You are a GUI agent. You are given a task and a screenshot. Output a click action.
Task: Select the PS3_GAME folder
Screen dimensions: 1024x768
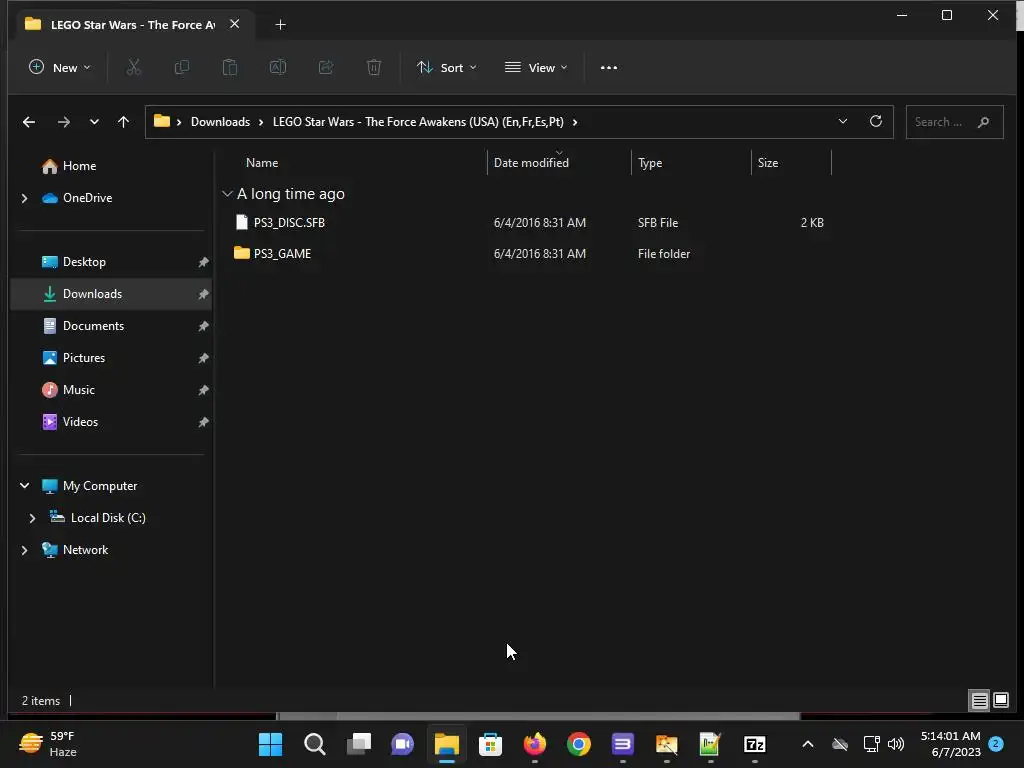pos(282,253)
